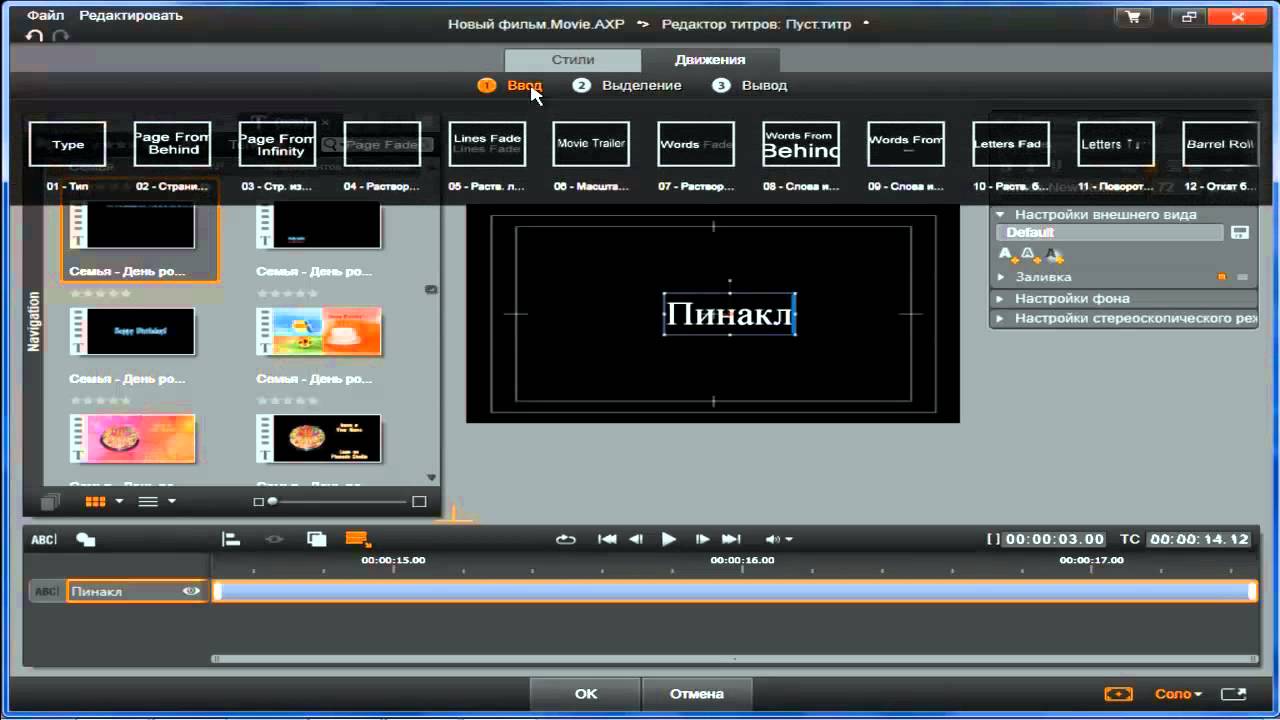This screenshot has height=720, width=1280.
Task: Open the Соло dropdown
Action: [1178, 694]
